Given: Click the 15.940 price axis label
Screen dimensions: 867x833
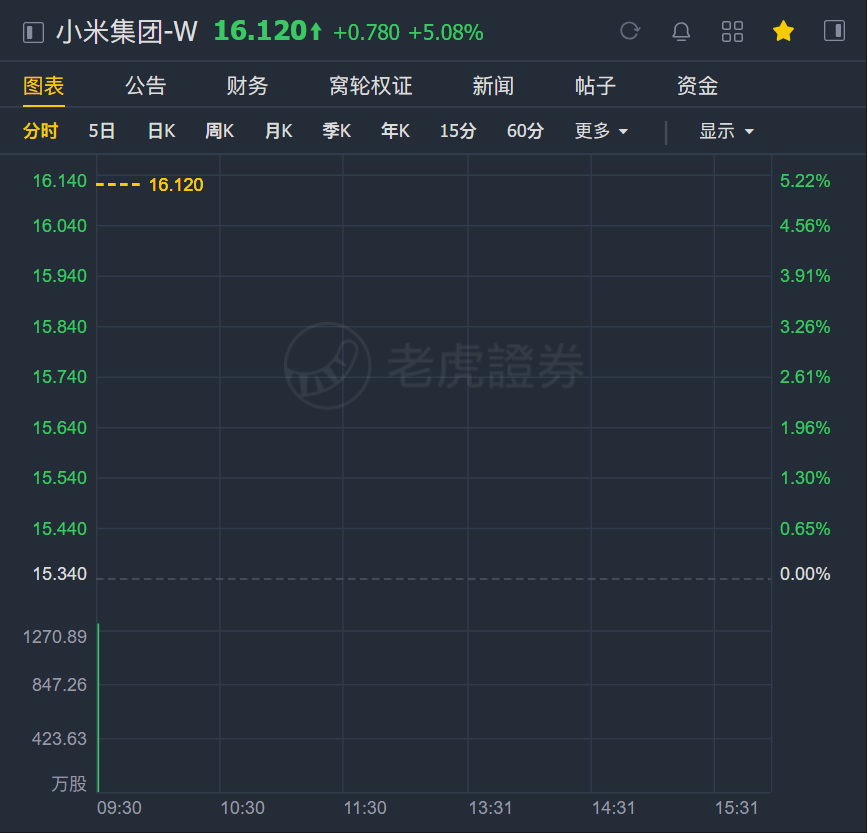Looking at the screenshot, I should click(x=60, y=275).
